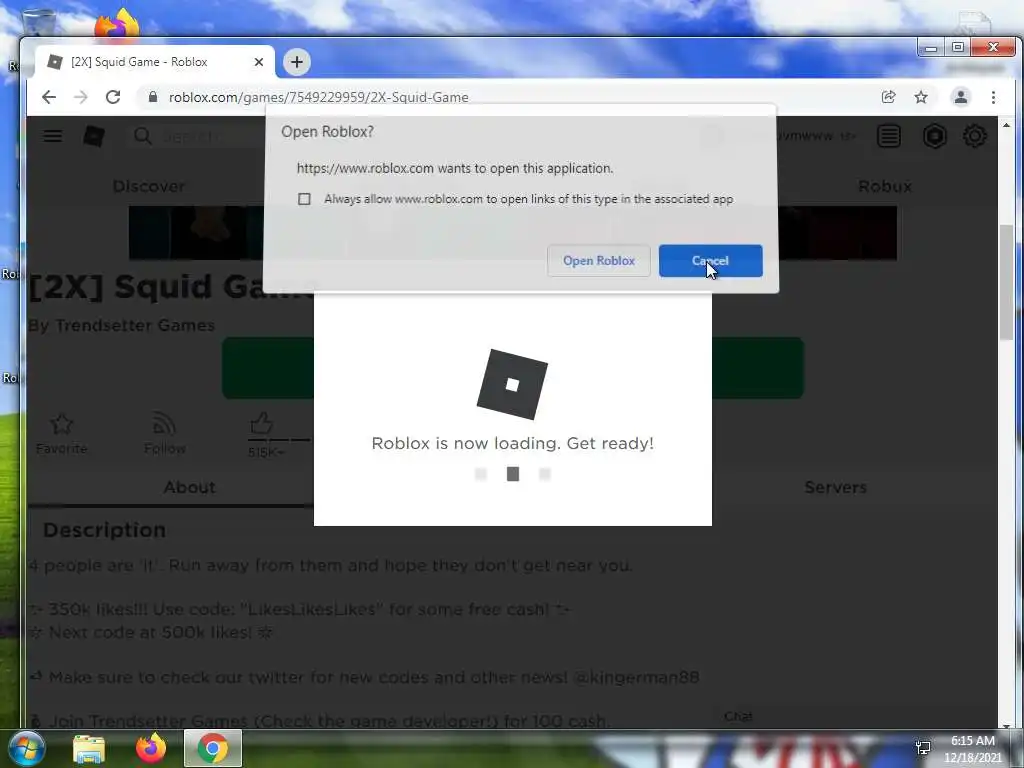The image size is (1024, 768).
Task: Click the Description heading text
Action: point(104,530)
